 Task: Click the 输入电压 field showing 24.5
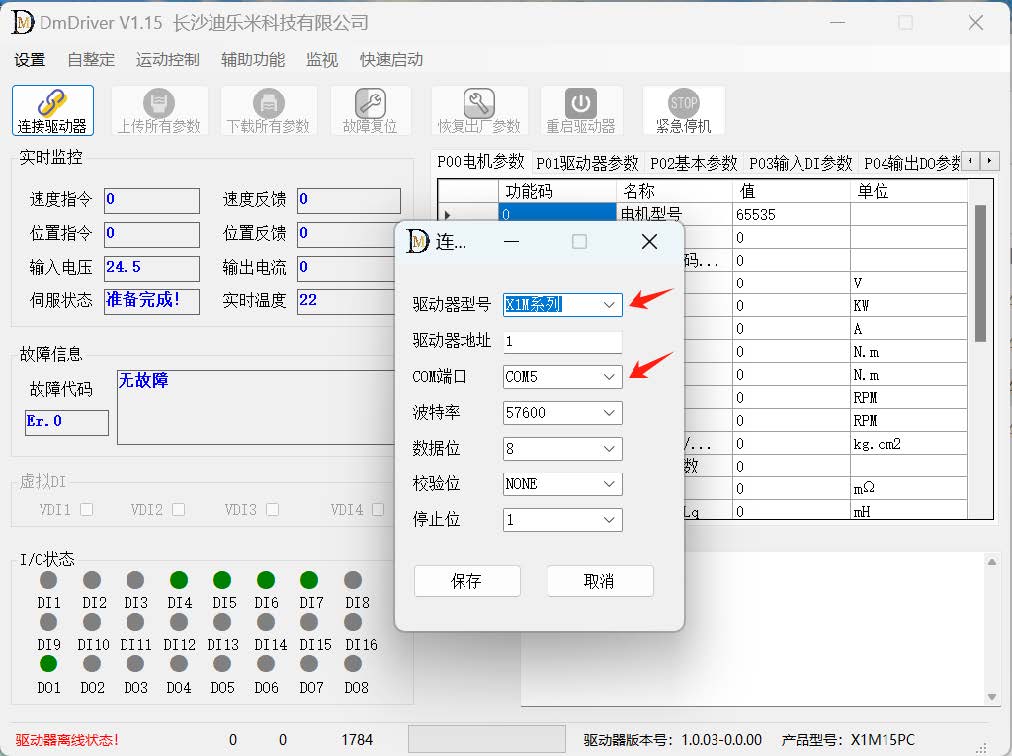click(152, 269)
